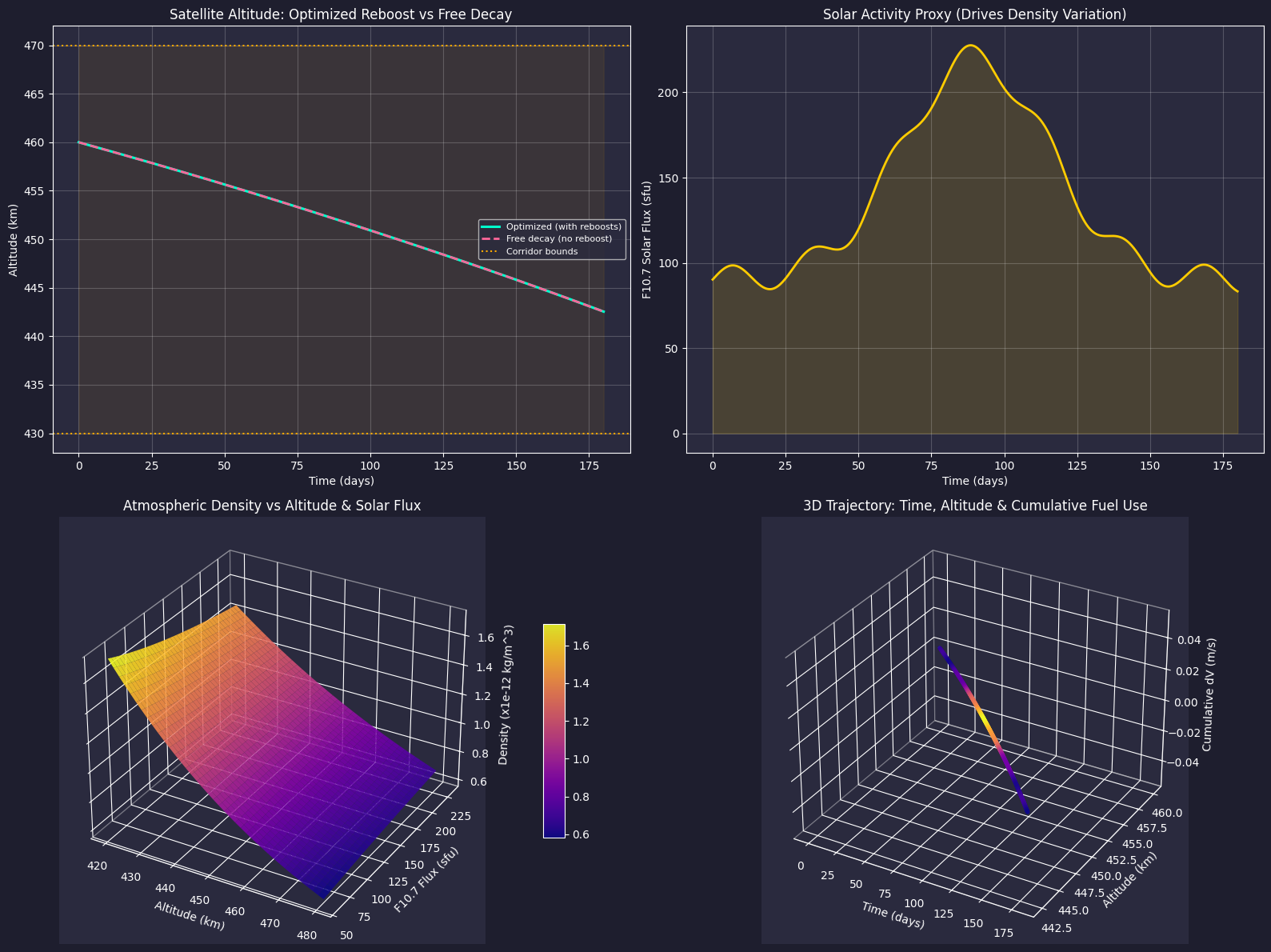Click the 200 tick on solar flux axis
The width and height of the screenshot is (1271, 952).
[x=671, y=93]
